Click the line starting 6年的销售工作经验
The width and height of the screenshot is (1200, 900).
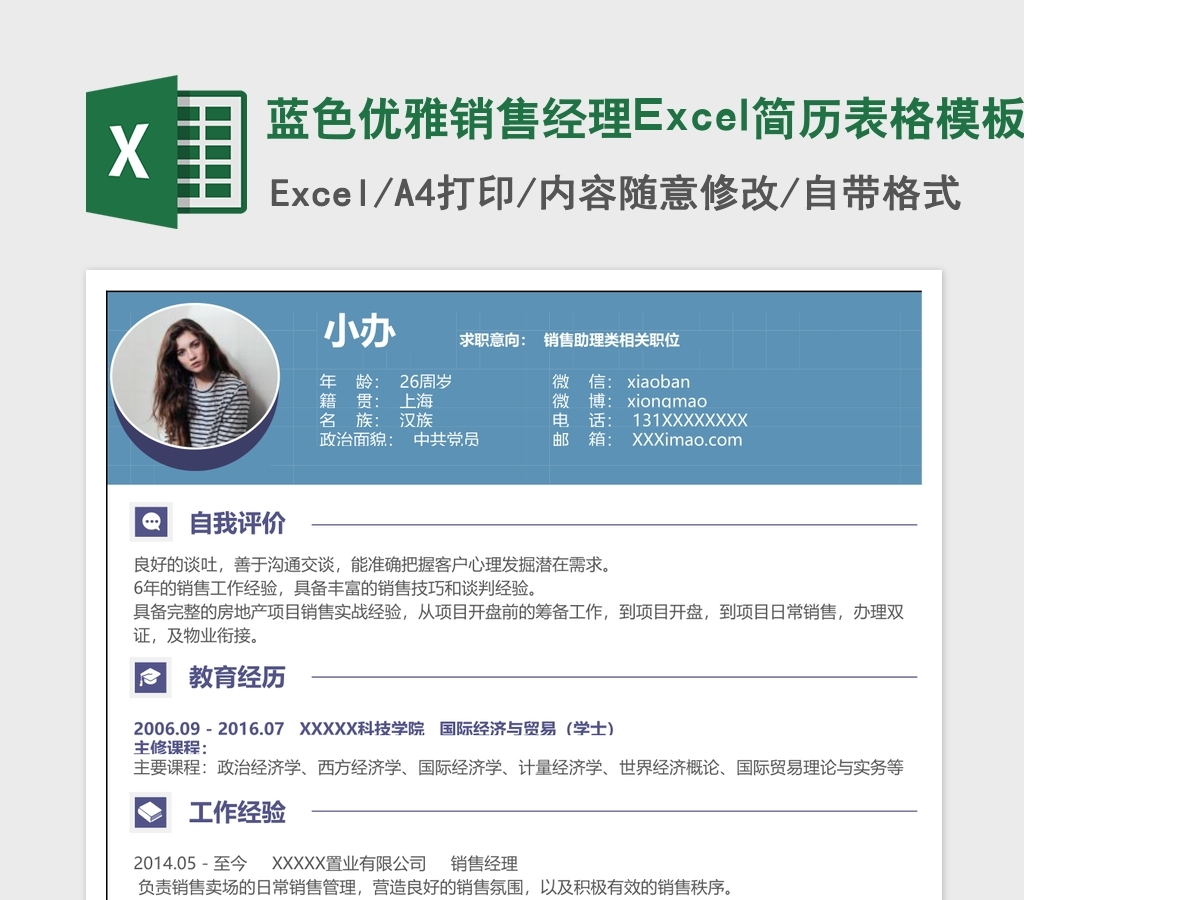coord(338,588)
